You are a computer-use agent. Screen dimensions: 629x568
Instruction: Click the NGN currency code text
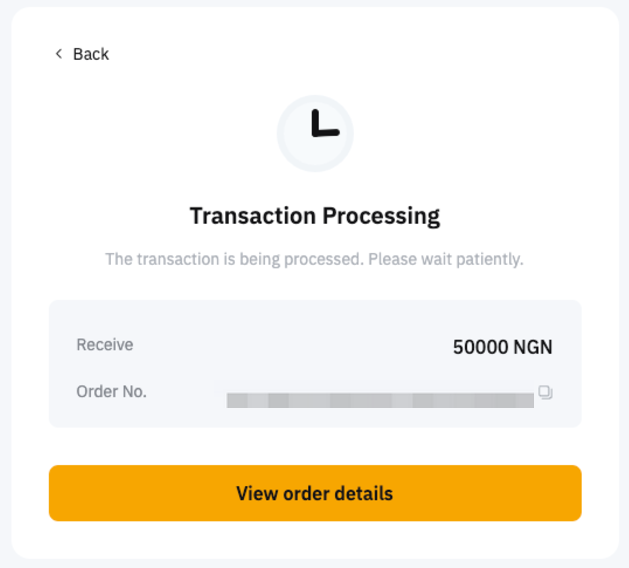tap(533, 347)
